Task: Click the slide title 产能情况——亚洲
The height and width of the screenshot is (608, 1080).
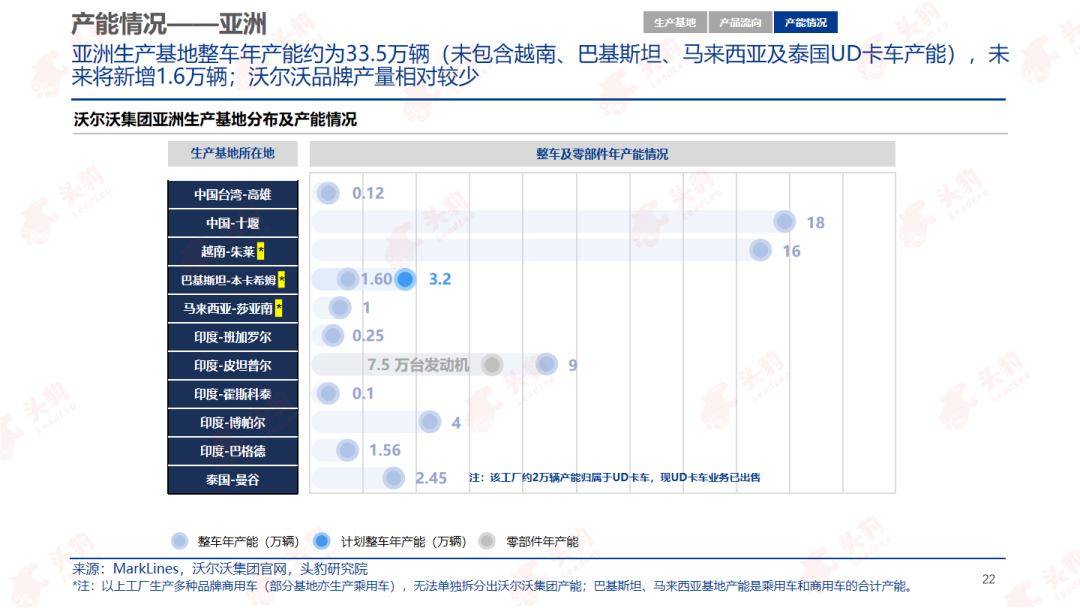Action: 169,23
